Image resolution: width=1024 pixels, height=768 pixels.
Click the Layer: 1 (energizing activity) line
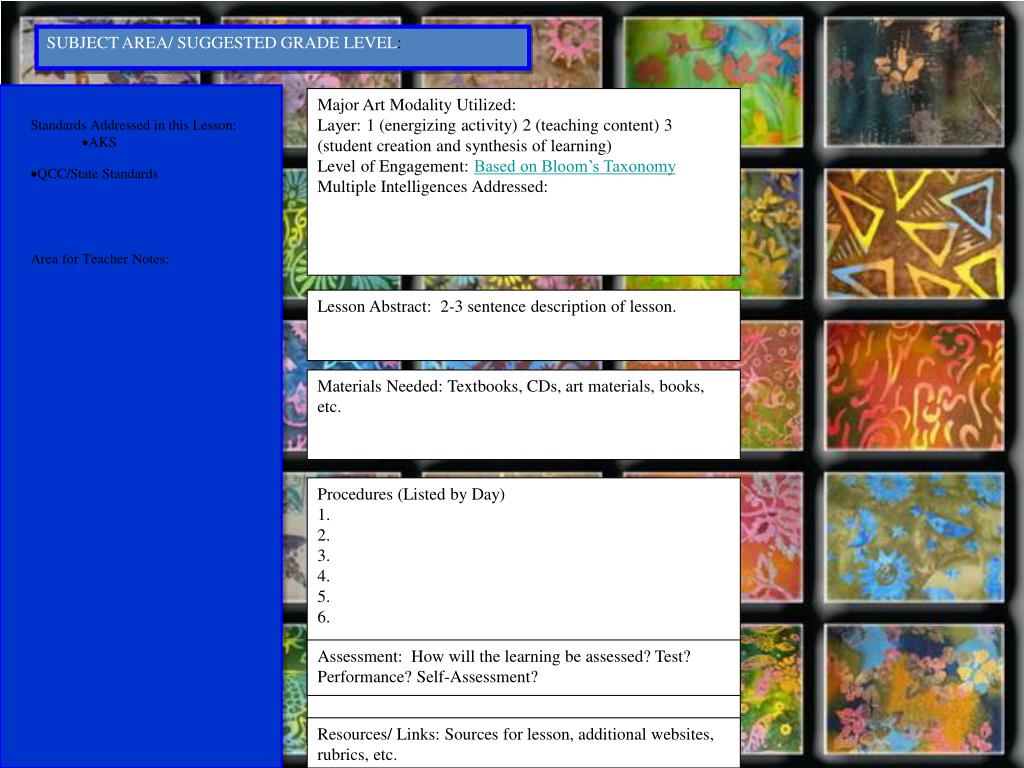coord(494,125)
